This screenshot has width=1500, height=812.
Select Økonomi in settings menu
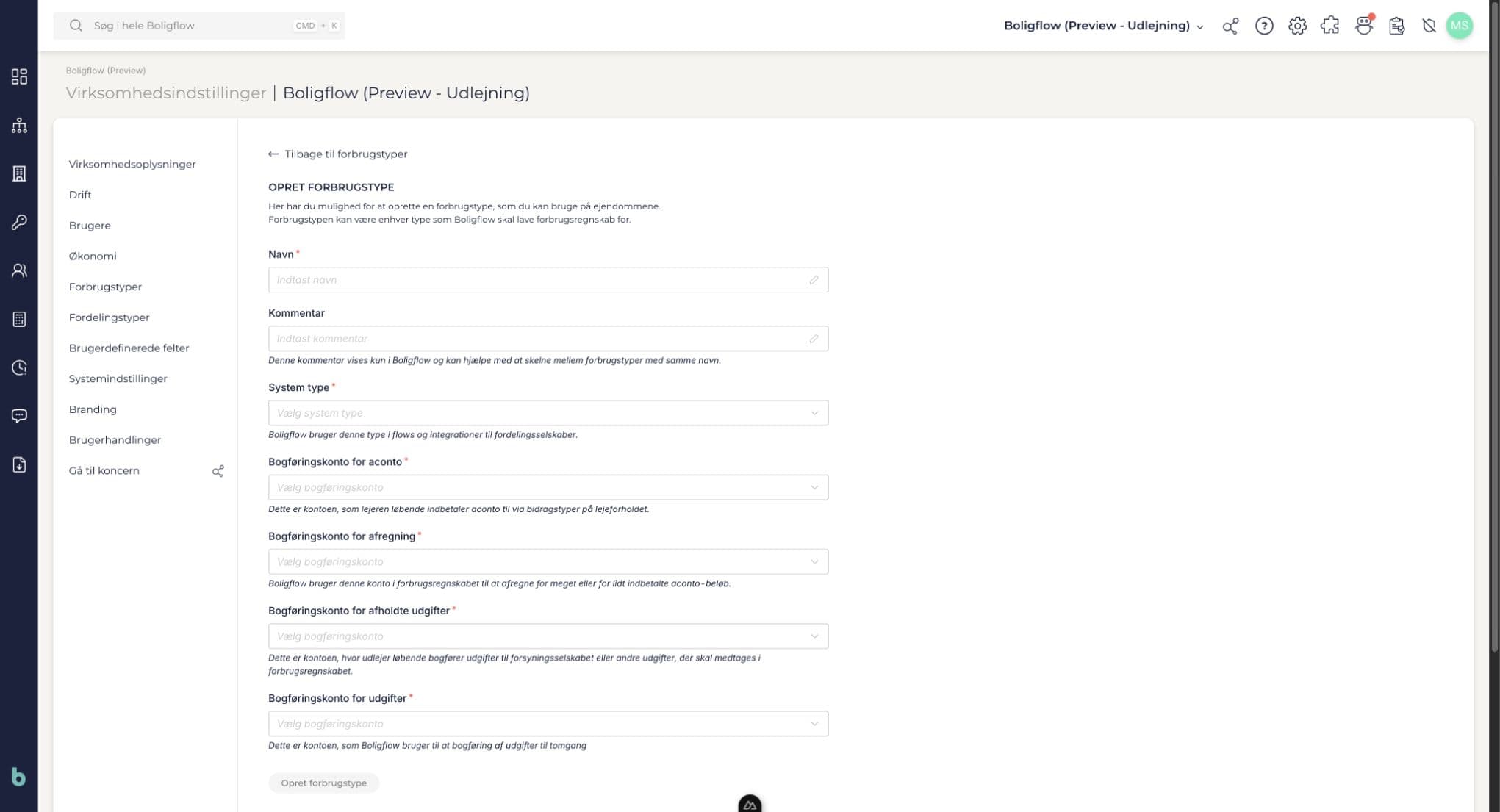coord(93,256)
